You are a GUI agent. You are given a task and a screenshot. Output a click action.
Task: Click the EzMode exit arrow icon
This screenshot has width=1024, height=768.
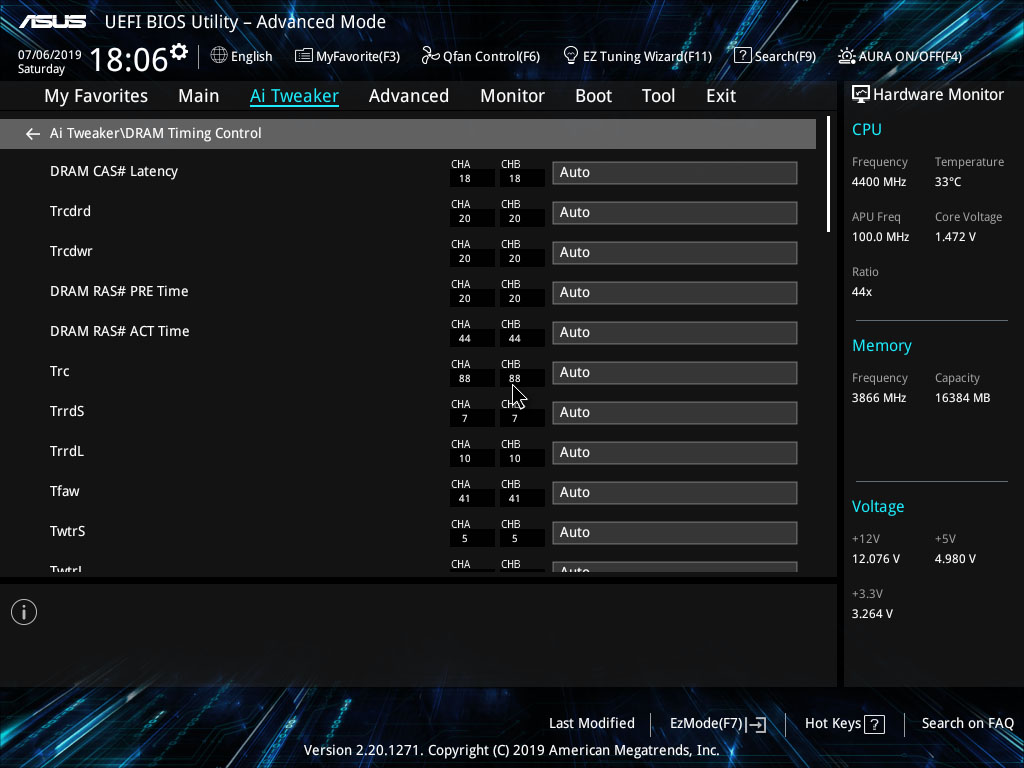756,724
